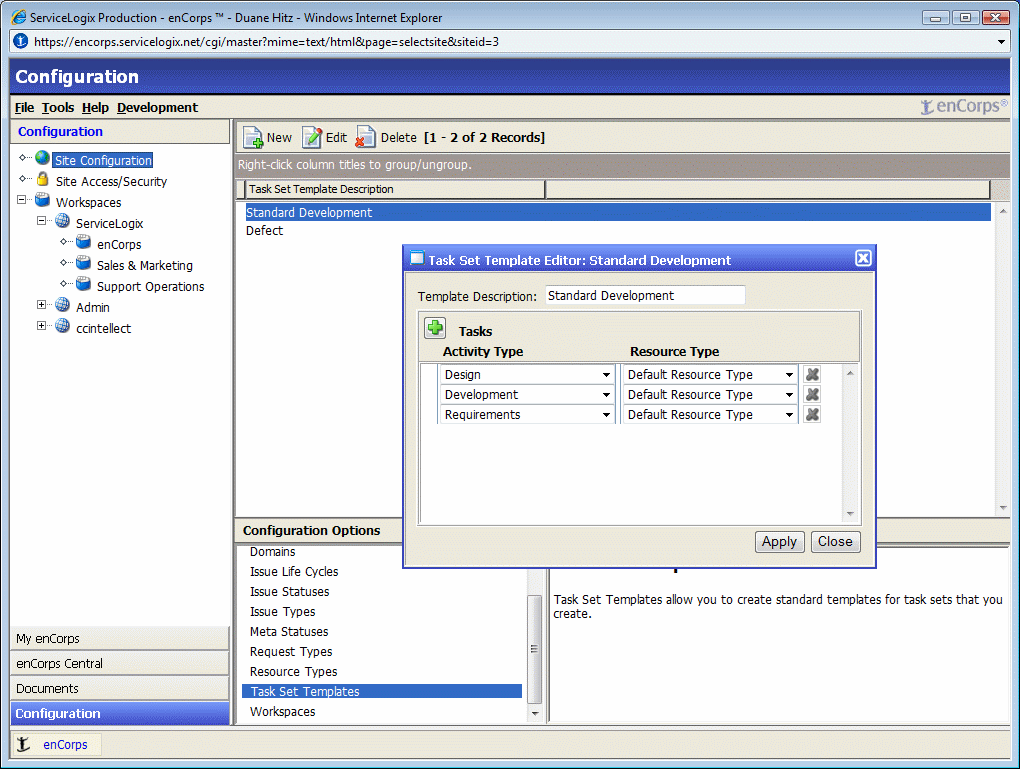Image resolution: width=1020 pixels, height=769 pixels.
Task: Open the Development activity type dropdown
Action: click(x=606, y=395)
